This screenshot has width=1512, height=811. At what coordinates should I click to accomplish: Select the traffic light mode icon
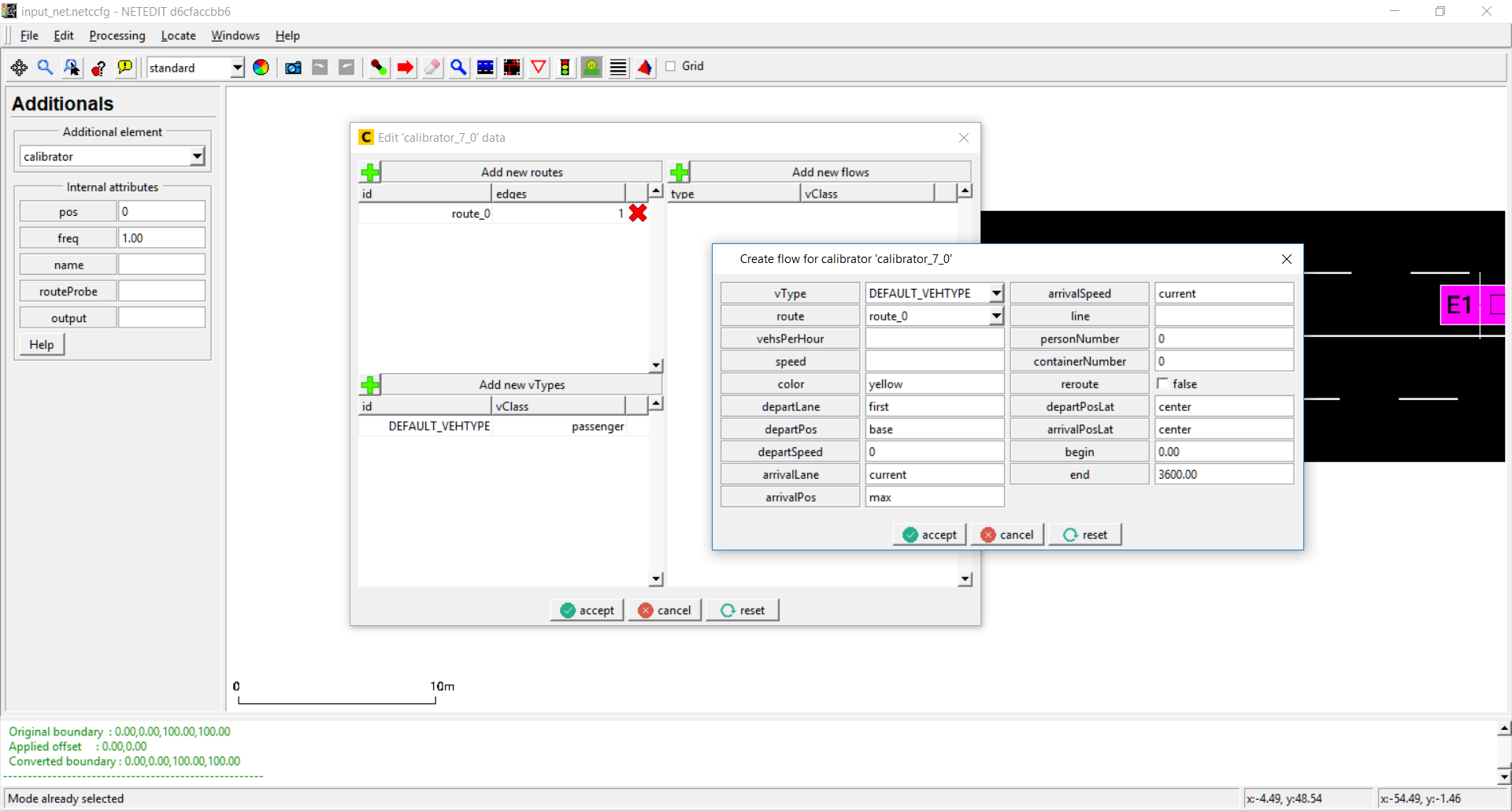pyautogui.click(x=565, y=68)
